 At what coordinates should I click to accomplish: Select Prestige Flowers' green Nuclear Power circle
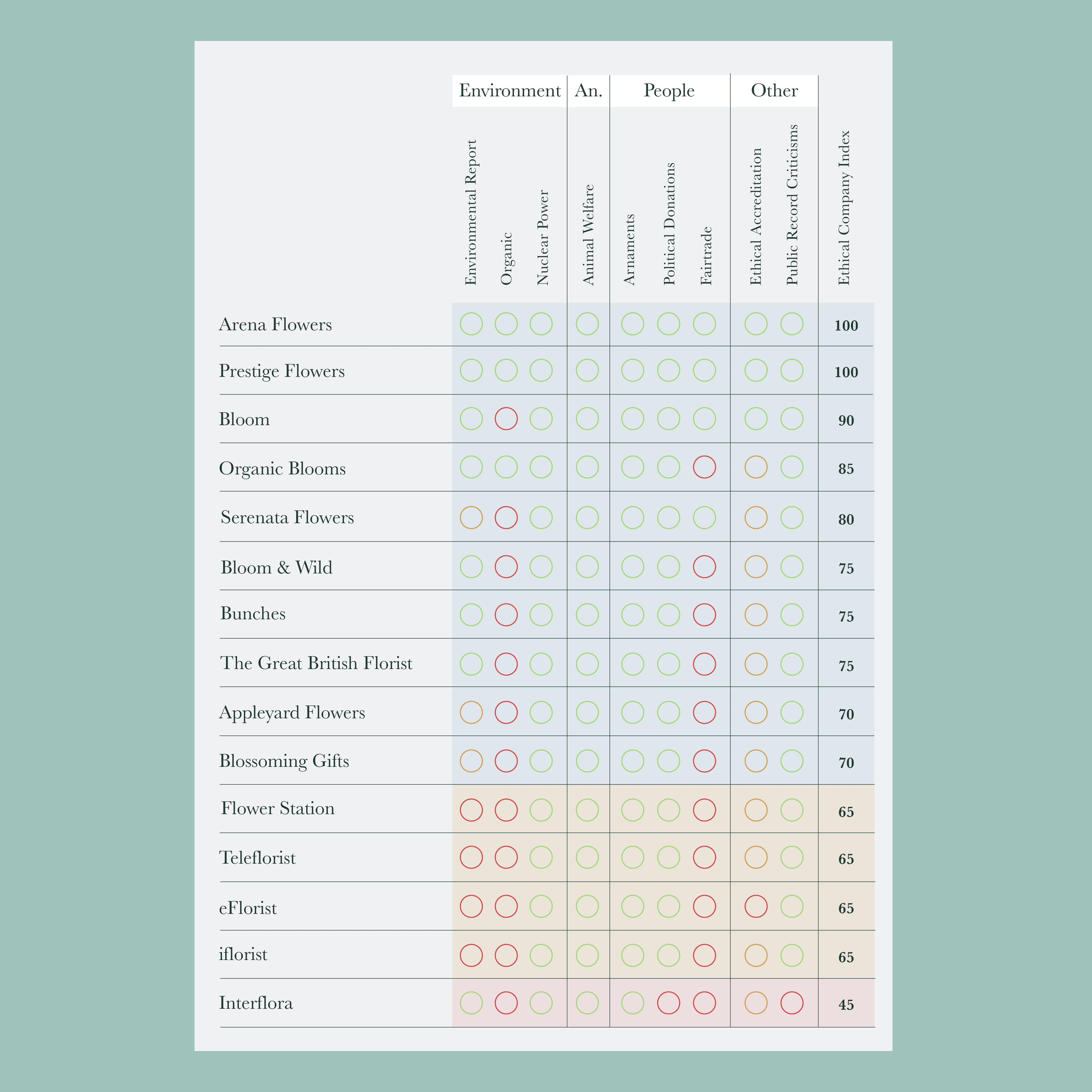541,370
